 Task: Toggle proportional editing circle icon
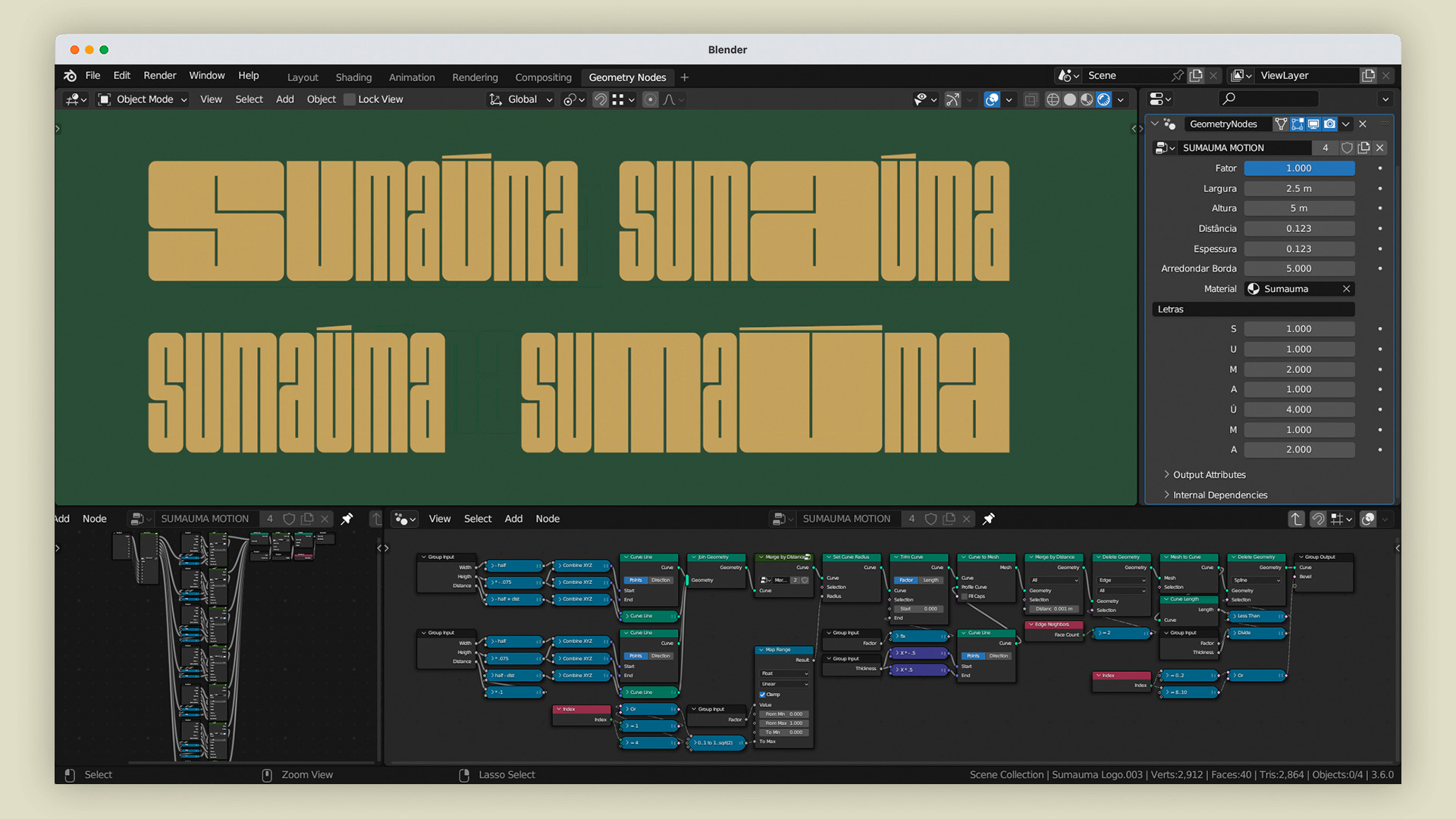(x=650, y=99)
